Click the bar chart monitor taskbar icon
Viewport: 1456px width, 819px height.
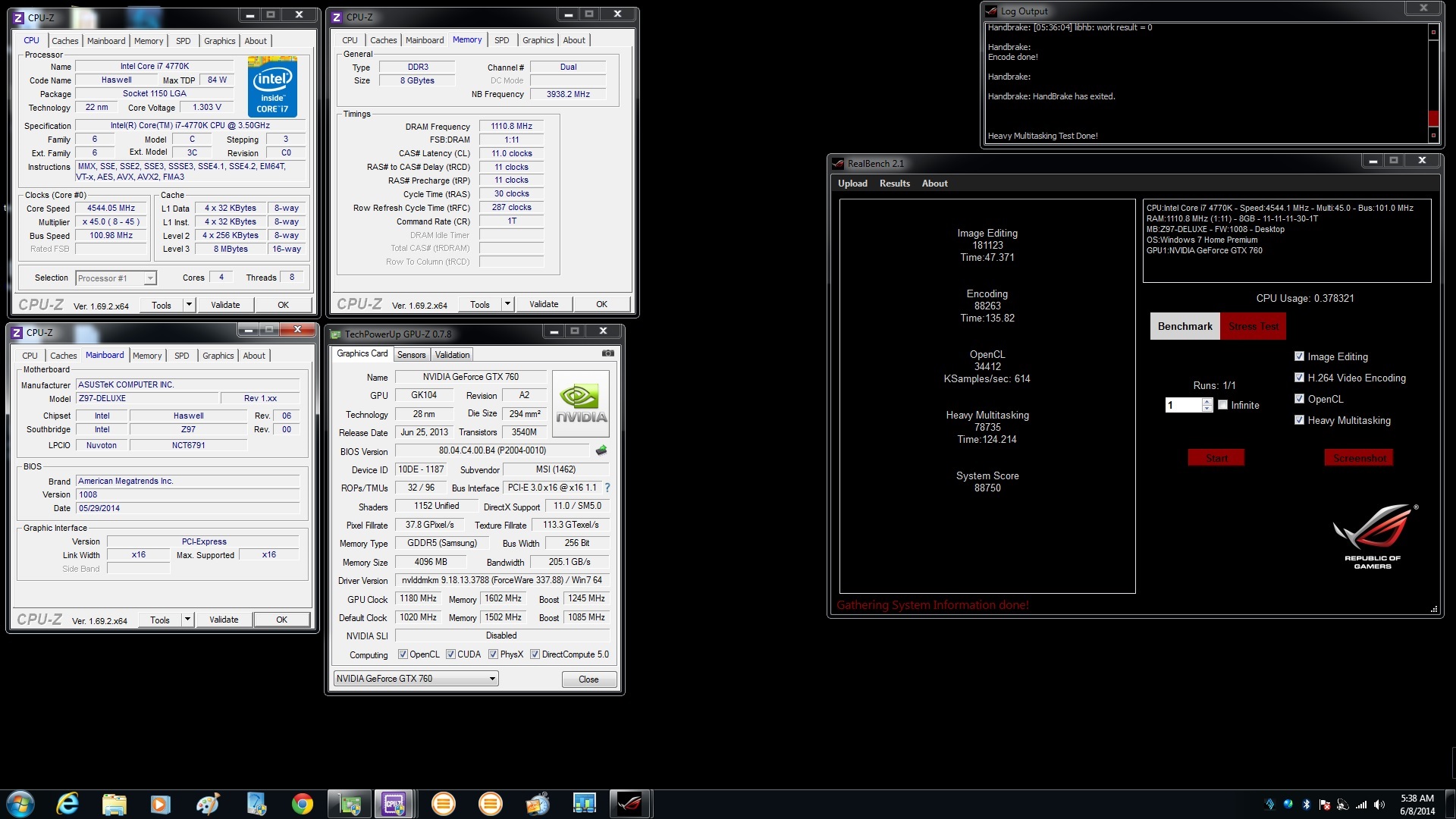pyautogui.click(x=584, y=804)
